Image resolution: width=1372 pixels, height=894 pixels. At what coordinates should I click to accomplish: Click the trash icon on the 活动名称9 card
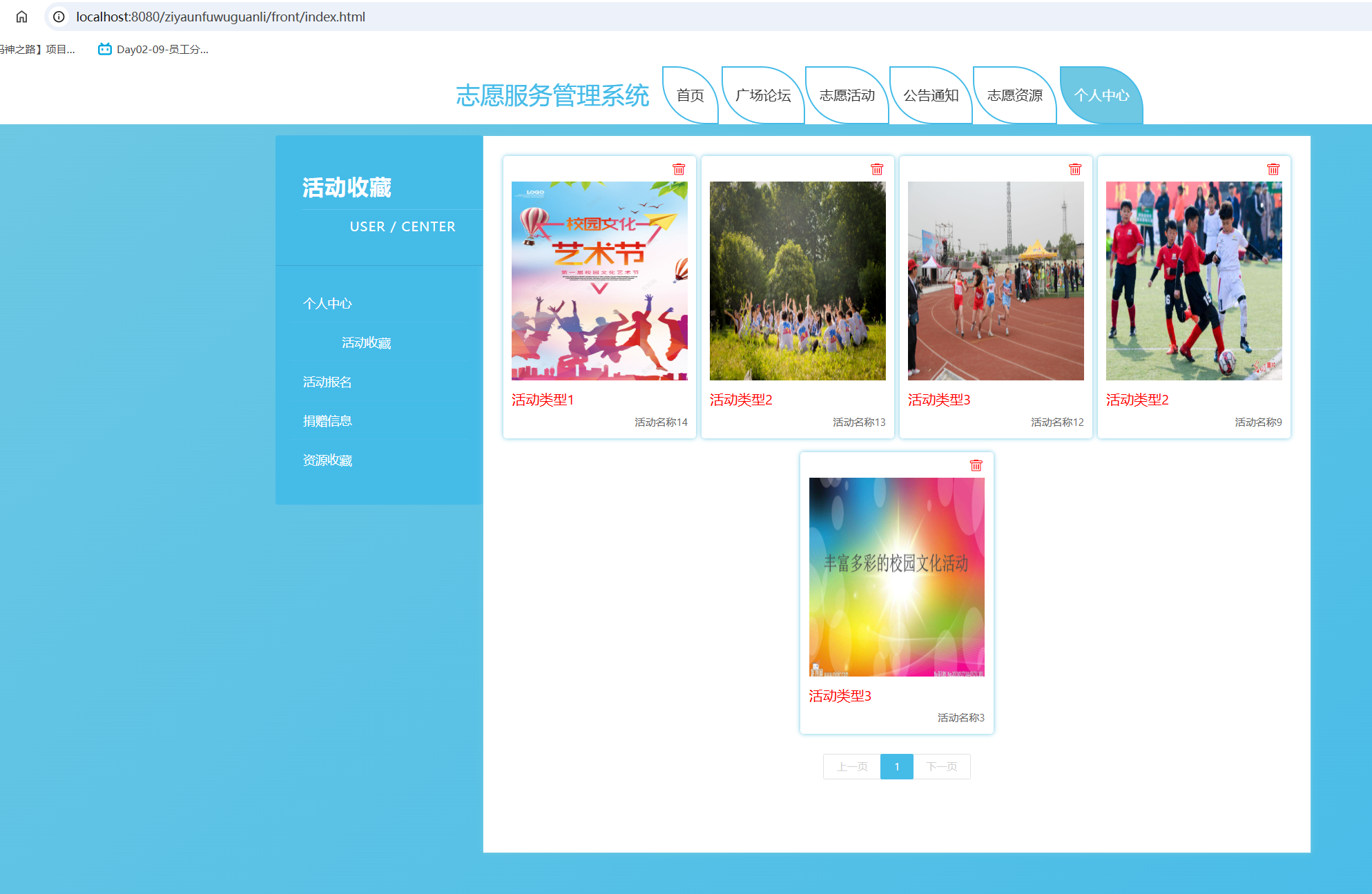(1273, 169)
